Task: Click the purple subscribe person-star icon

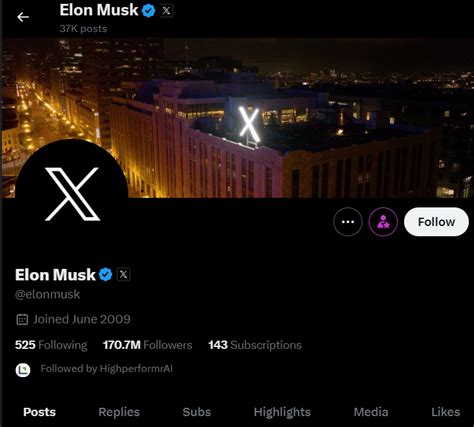Action: [x=383, y=222]
